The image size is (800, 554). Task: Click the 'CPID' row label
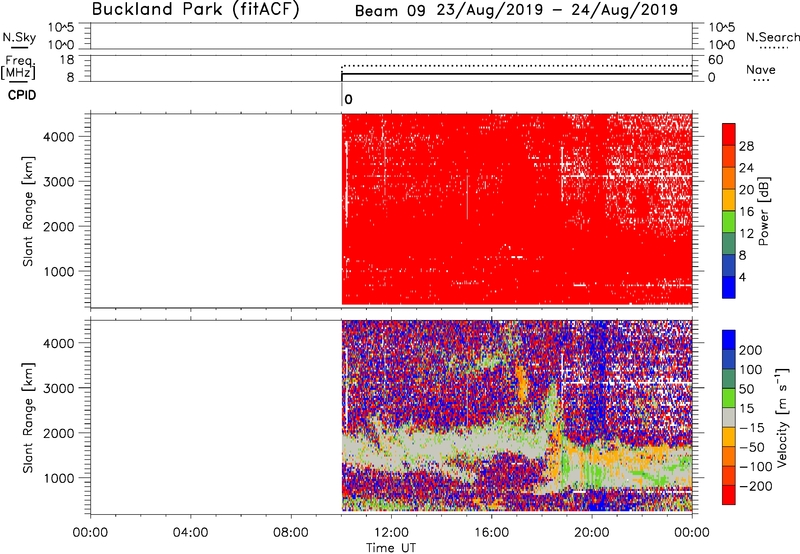(22, 95)
